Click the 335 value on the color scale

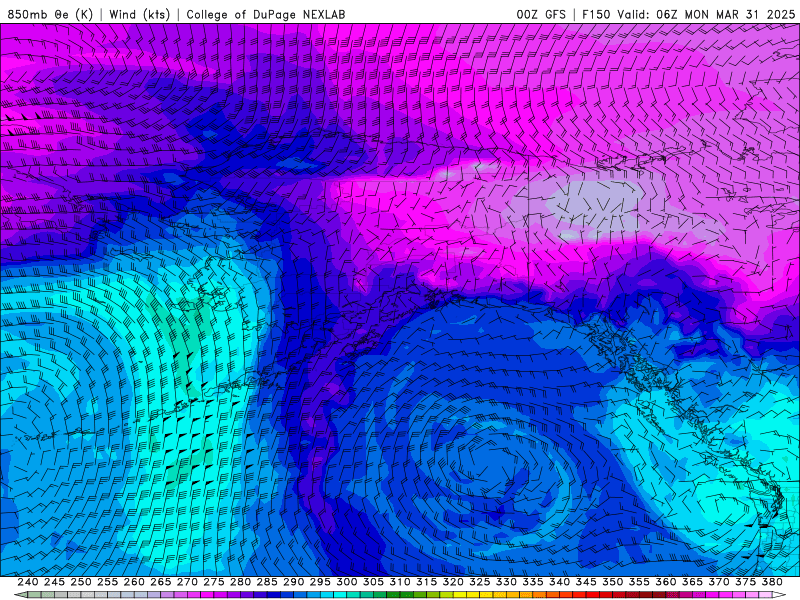pyautogui.click(x=533, y=582)
